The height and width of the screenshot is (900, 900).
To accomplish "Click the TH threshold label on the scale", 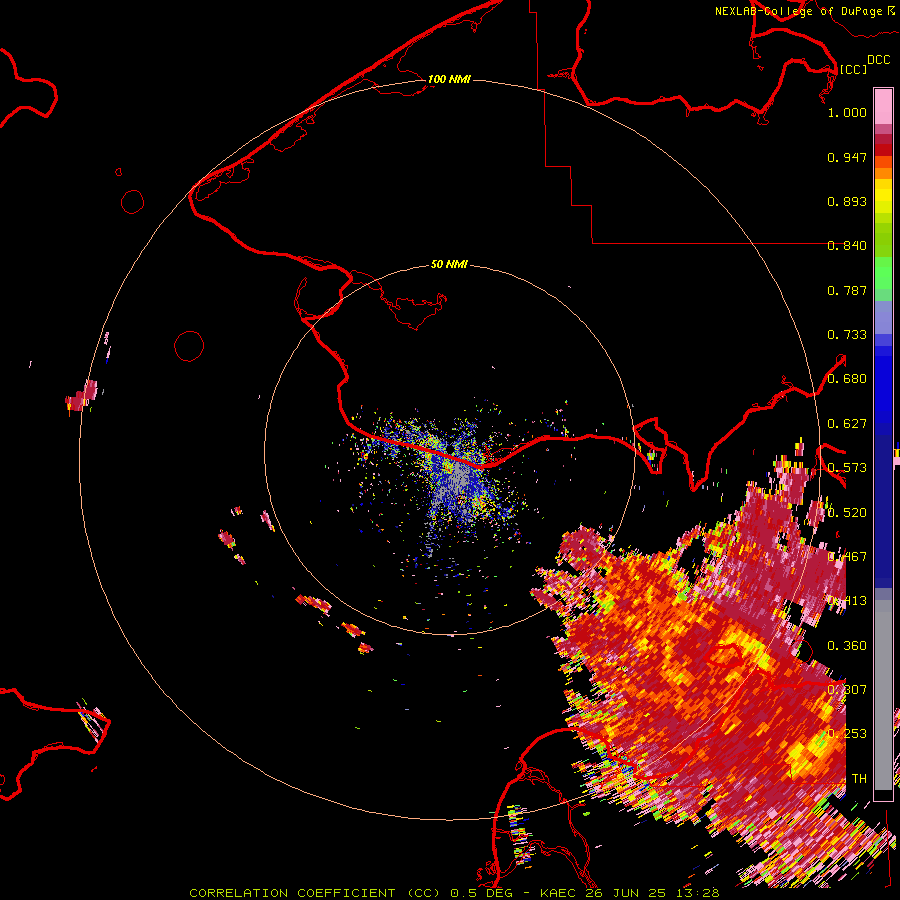I will tap(859, 779).
